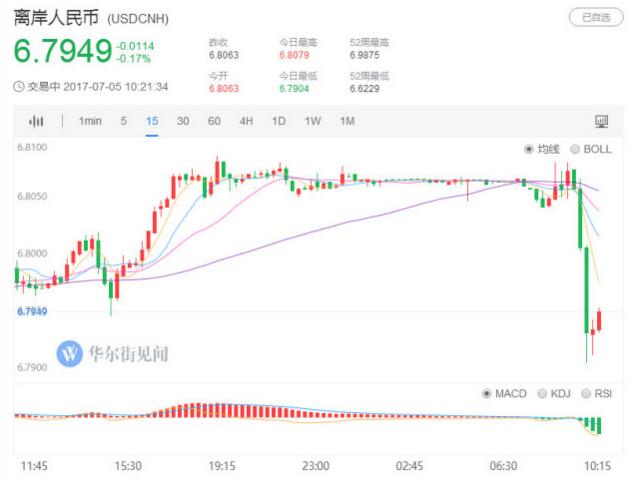Image resolution: width=628 pixels, height=478 pixels.
Task: Select the 4H interval tab
Action: 246,121
